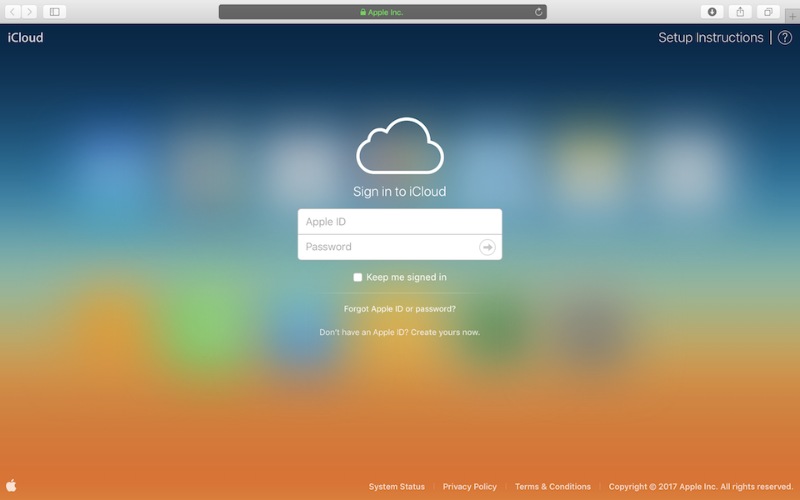Open iCloud help question mark icon

click(x=785, y=37)
